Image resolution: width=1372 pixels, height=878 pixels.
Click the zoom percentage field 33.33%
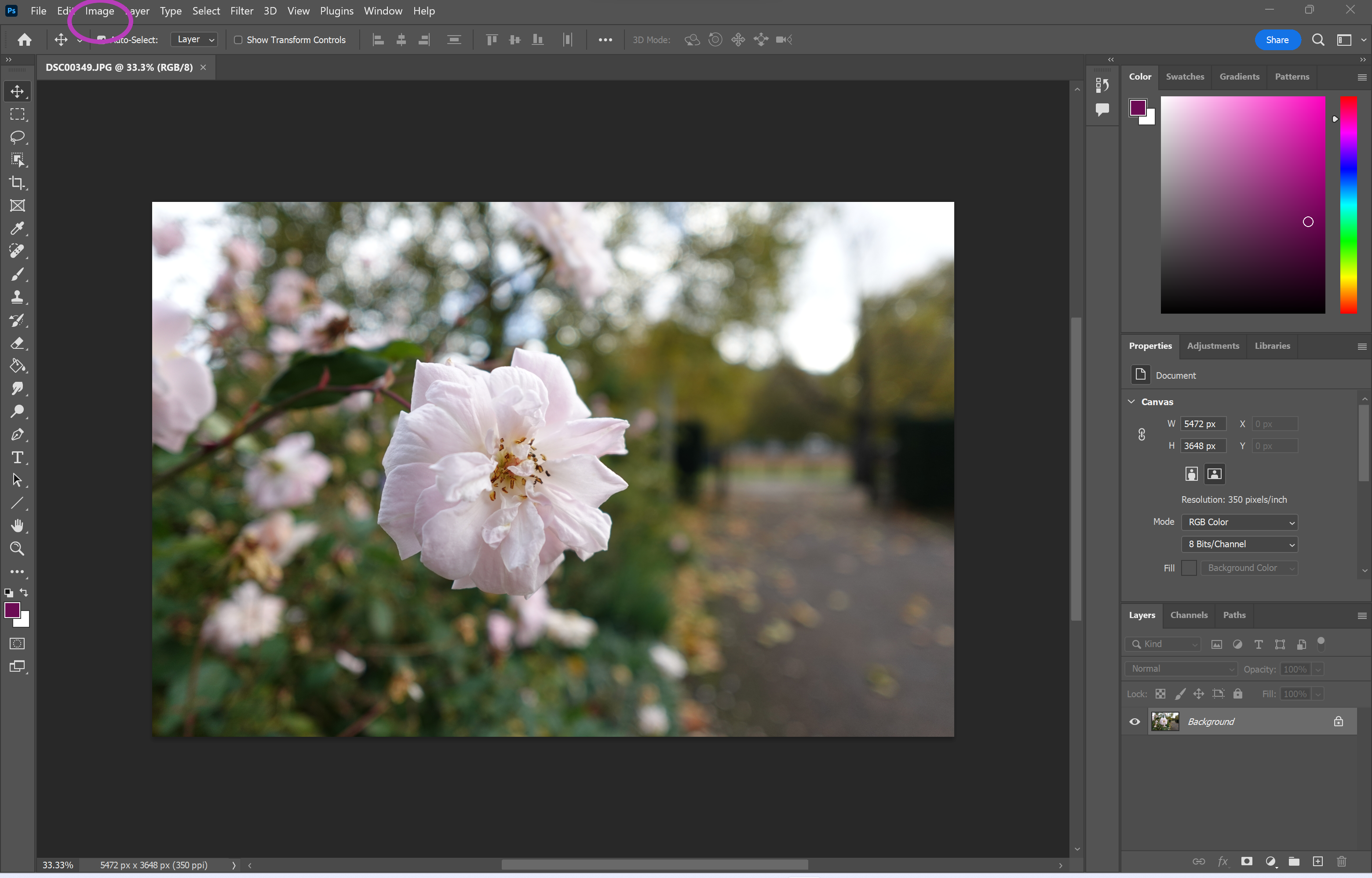(58, 864)
